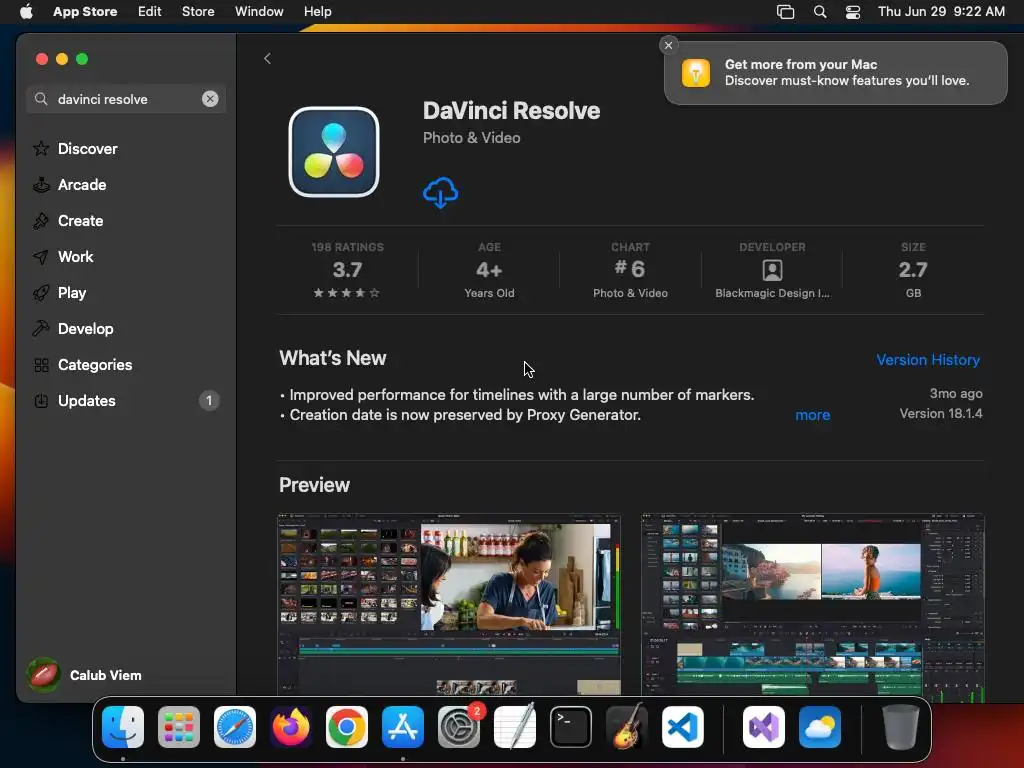Image resolution: width=1024 pixels, height=768 pixels.
Task: Open the Help menu
Action: click(317, 11)
